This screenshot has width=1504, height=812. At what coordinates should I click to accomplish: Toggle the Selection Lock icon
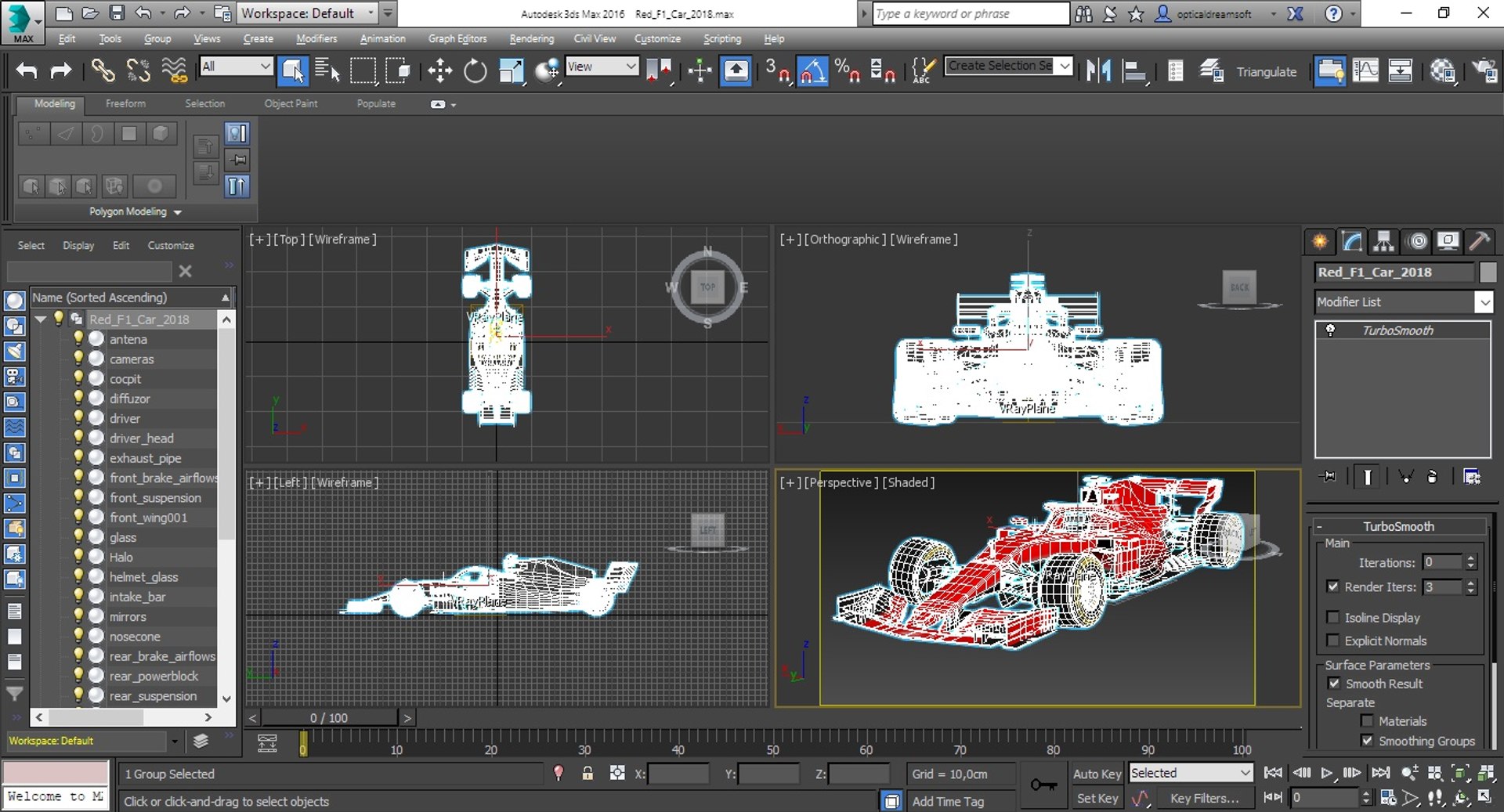click(587, 774)
